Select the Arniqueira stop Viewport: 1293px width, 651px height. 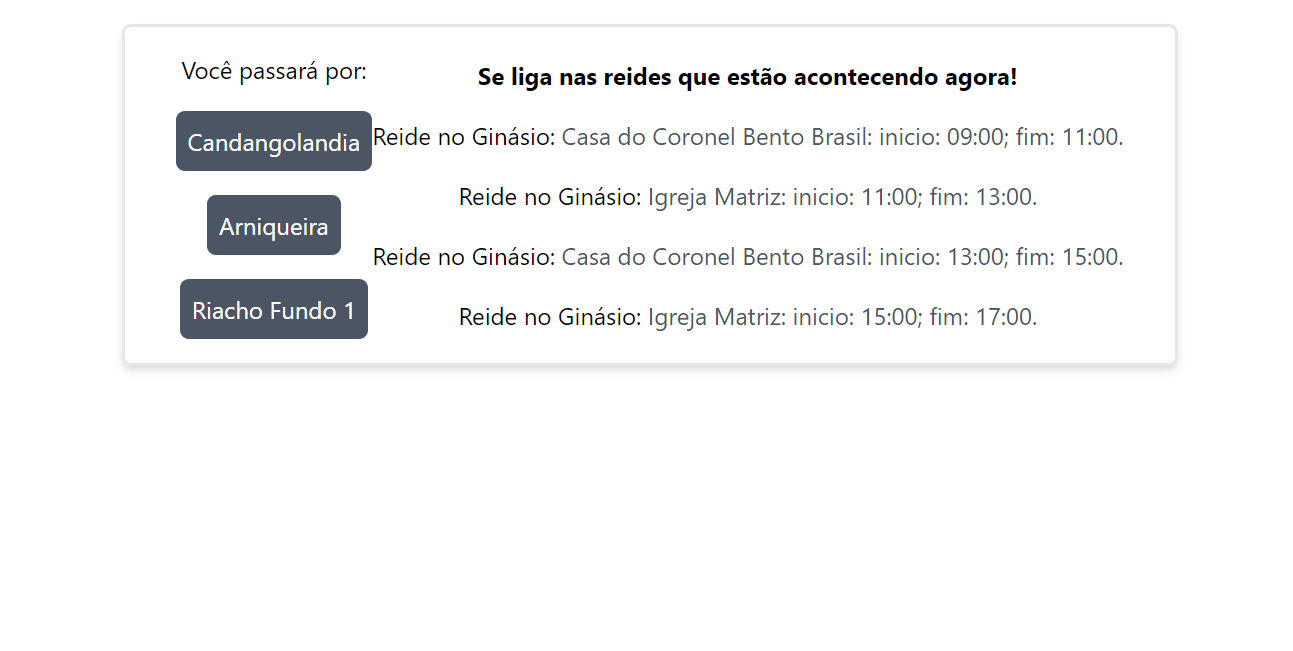click(273, 225)
